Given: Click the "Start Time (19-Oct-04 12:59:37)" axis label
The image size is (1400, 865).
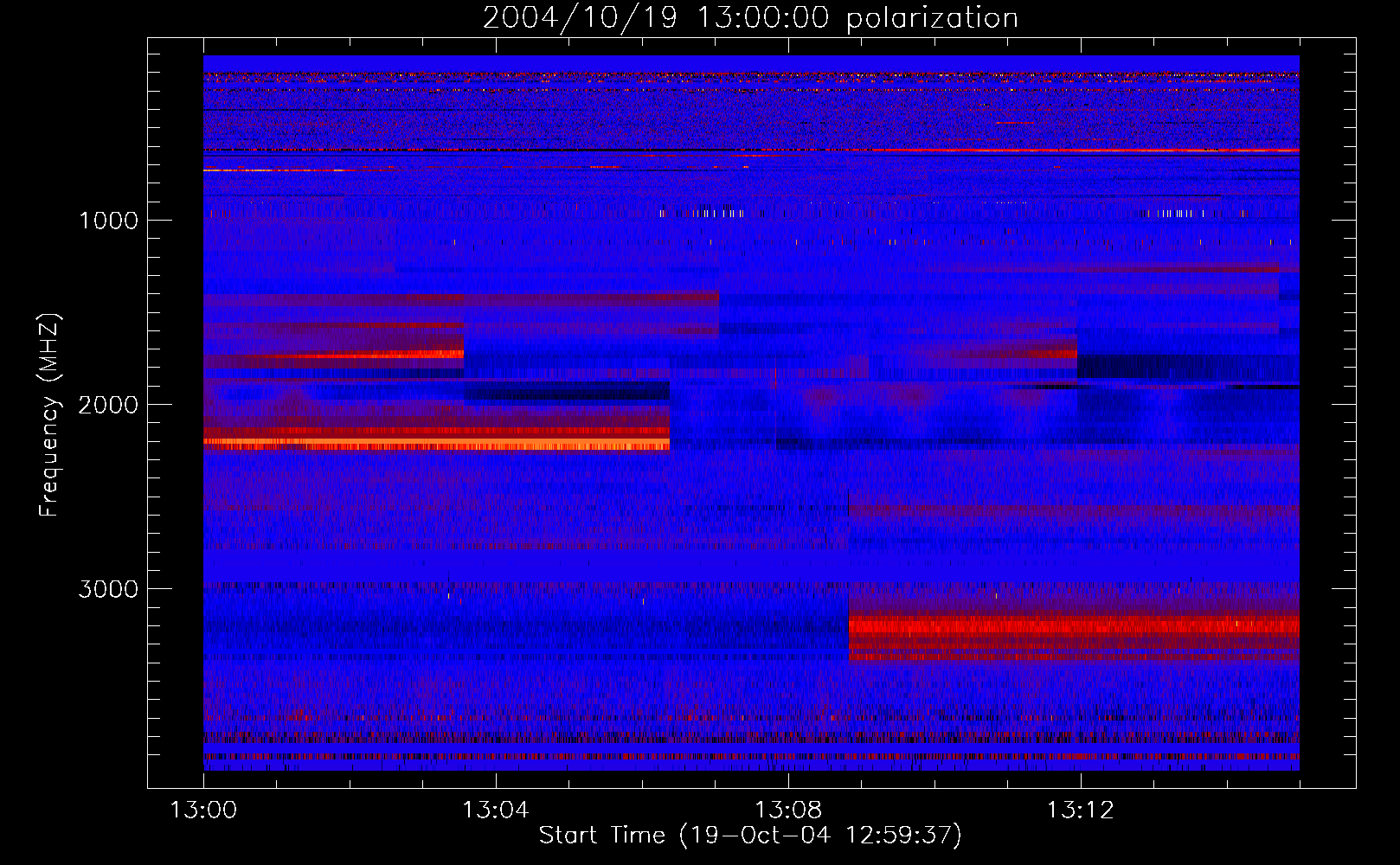Looking at the screenshot, I should (750, 836).
